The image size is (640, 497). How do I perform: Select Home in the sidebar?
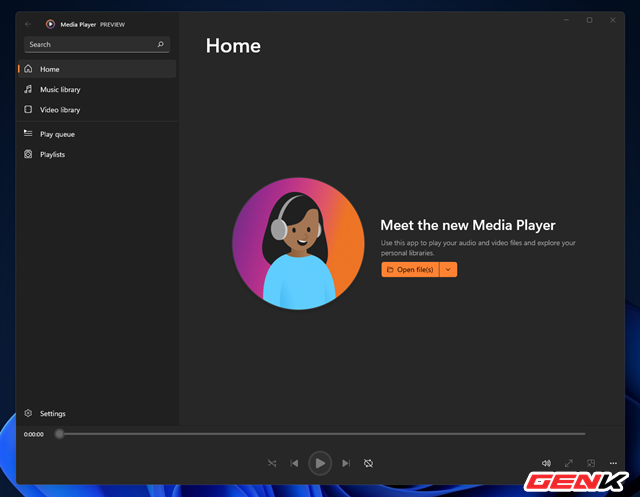[97, 69]
